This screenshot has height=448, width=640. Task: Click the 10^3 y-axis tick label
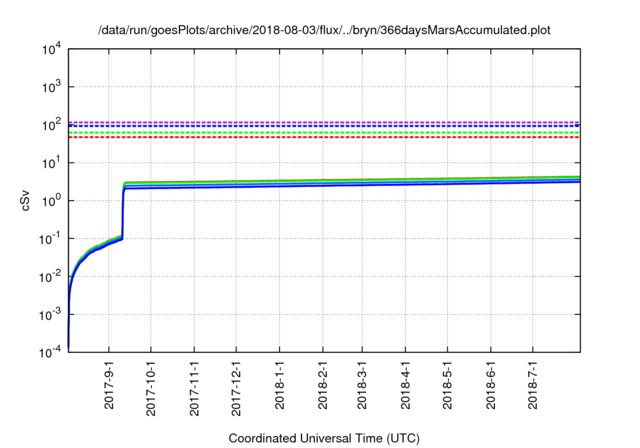point(52,86)
